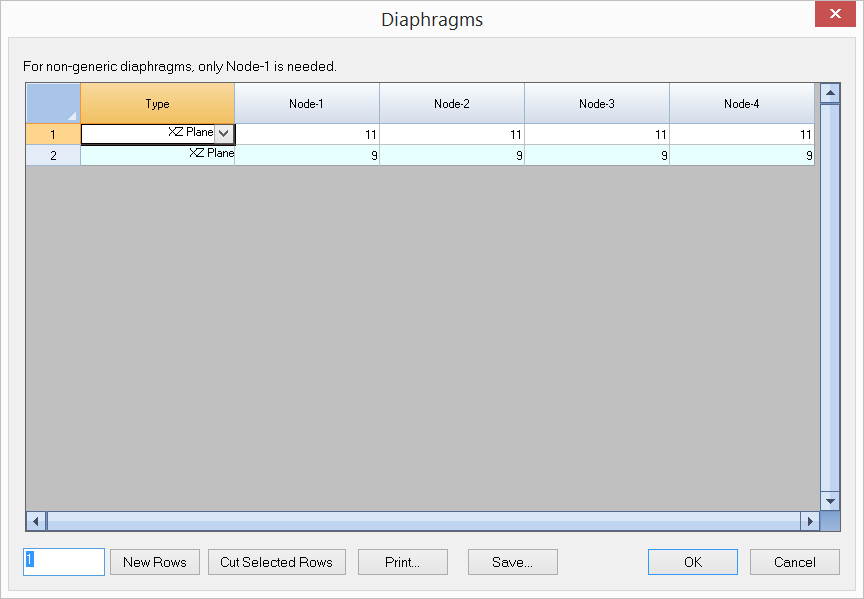Focus the row count input field
Viewport: 864px width, 599px height.
pos(64,562)
